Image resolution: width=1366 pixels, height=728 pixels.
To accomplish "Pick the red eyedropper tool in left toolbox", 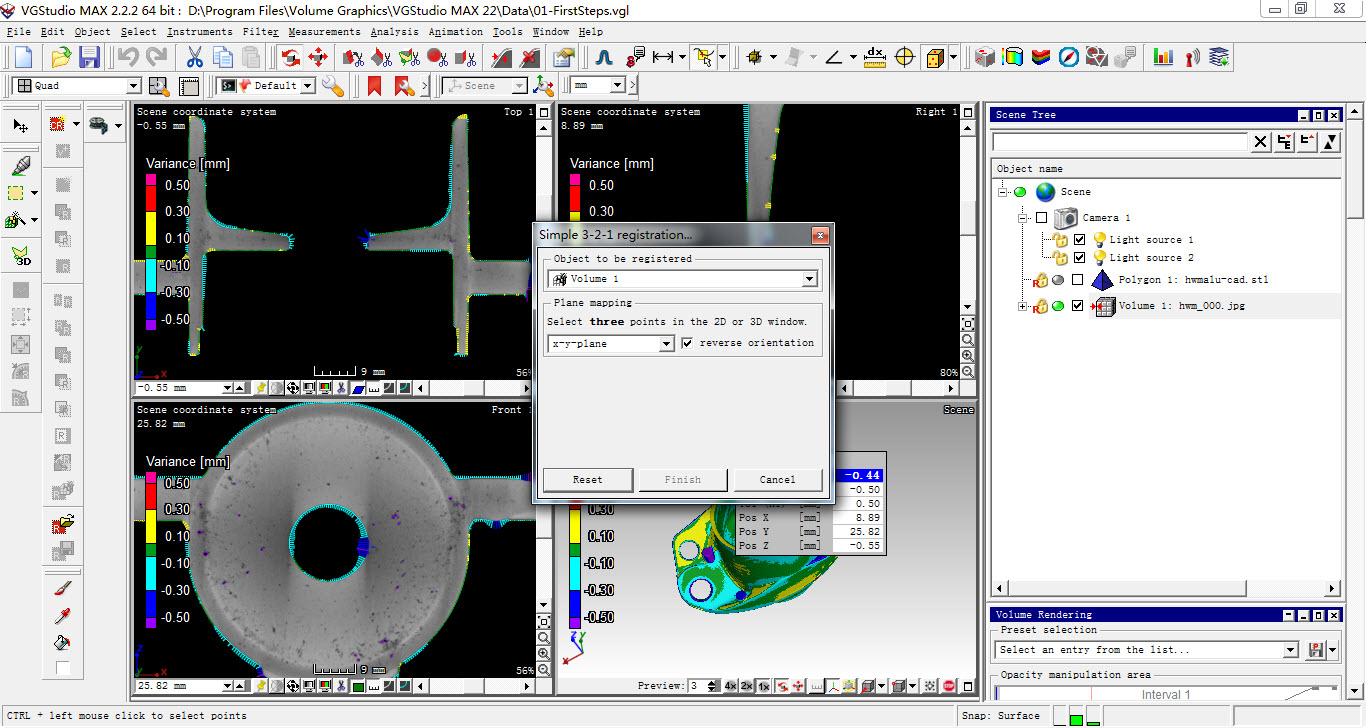I will coord(63,615).
